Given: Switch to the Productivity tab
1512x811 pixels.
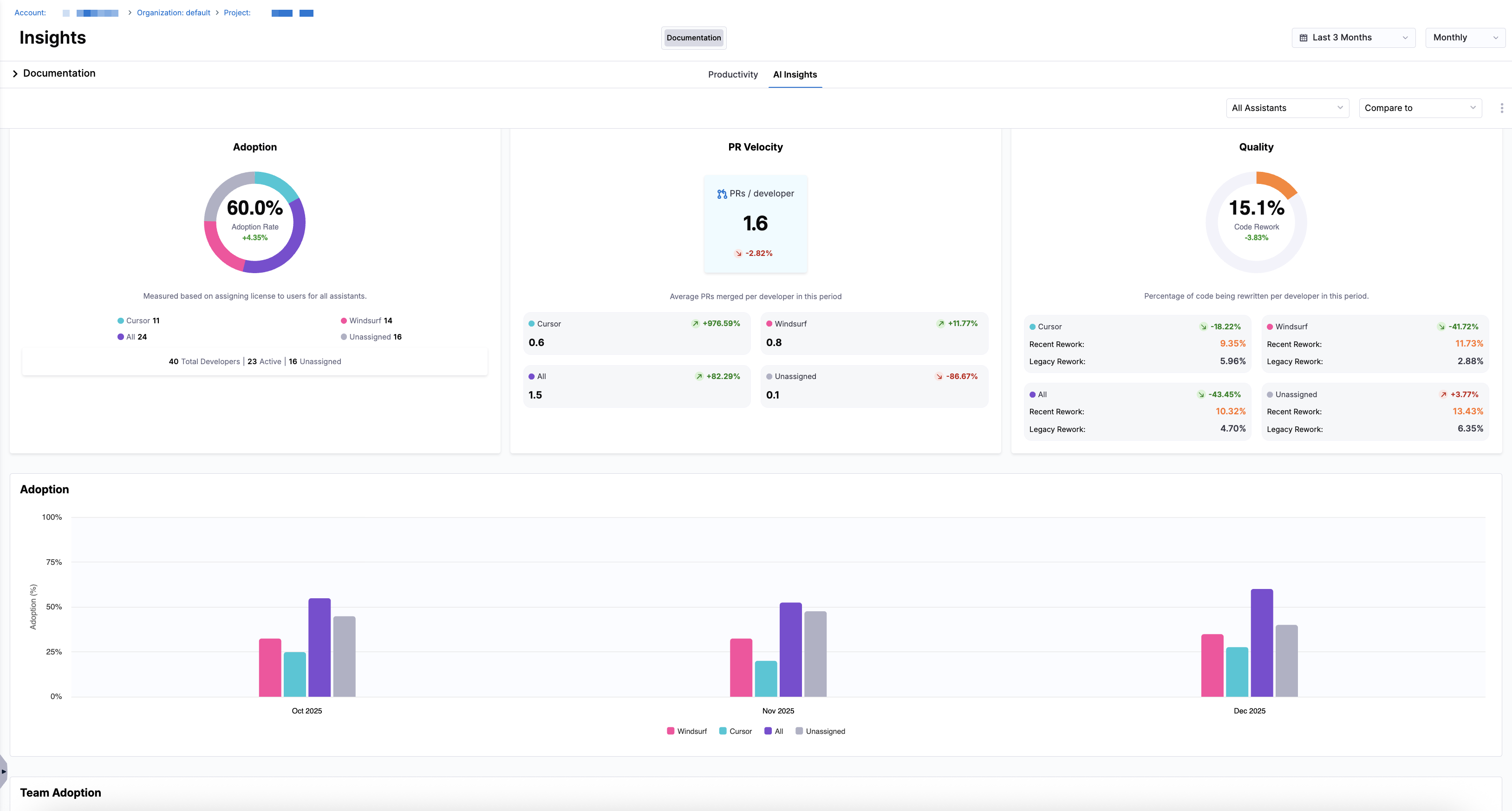Looking at the screenshot, I should pyautogui.click(x=732, y=75).
